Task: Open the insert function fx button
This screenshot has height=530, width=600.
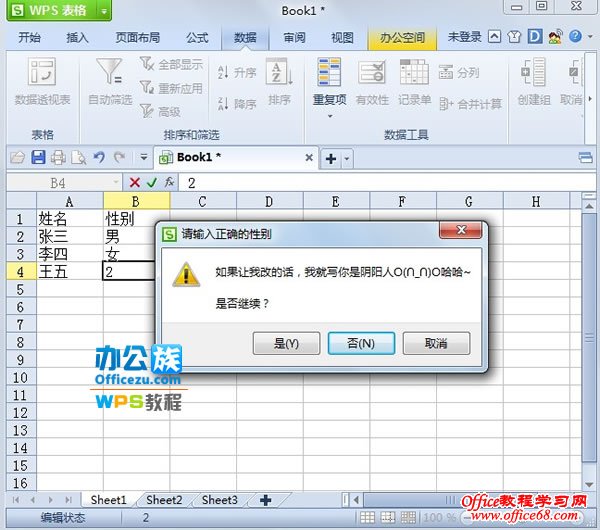Action: [170, 182]
